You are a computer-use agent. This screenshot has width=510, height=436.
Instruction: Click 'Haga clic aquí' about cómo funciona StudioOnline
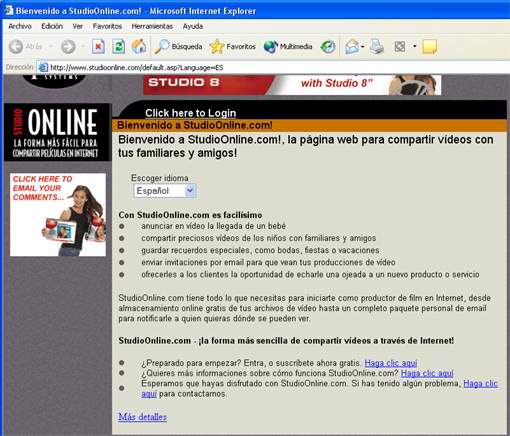(427, 373)
